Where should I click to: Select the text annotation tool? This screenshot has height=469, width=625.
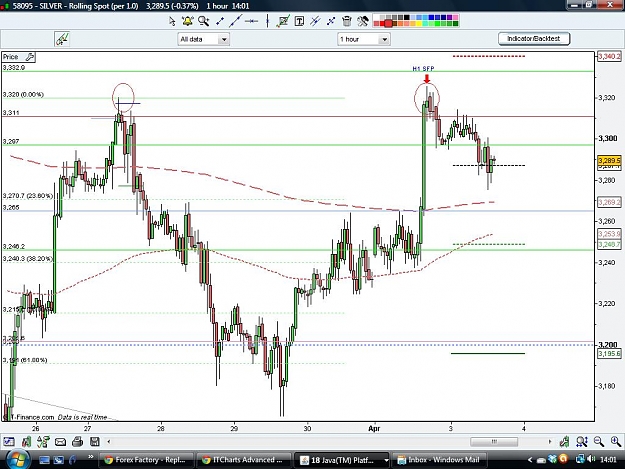point(299,21)
